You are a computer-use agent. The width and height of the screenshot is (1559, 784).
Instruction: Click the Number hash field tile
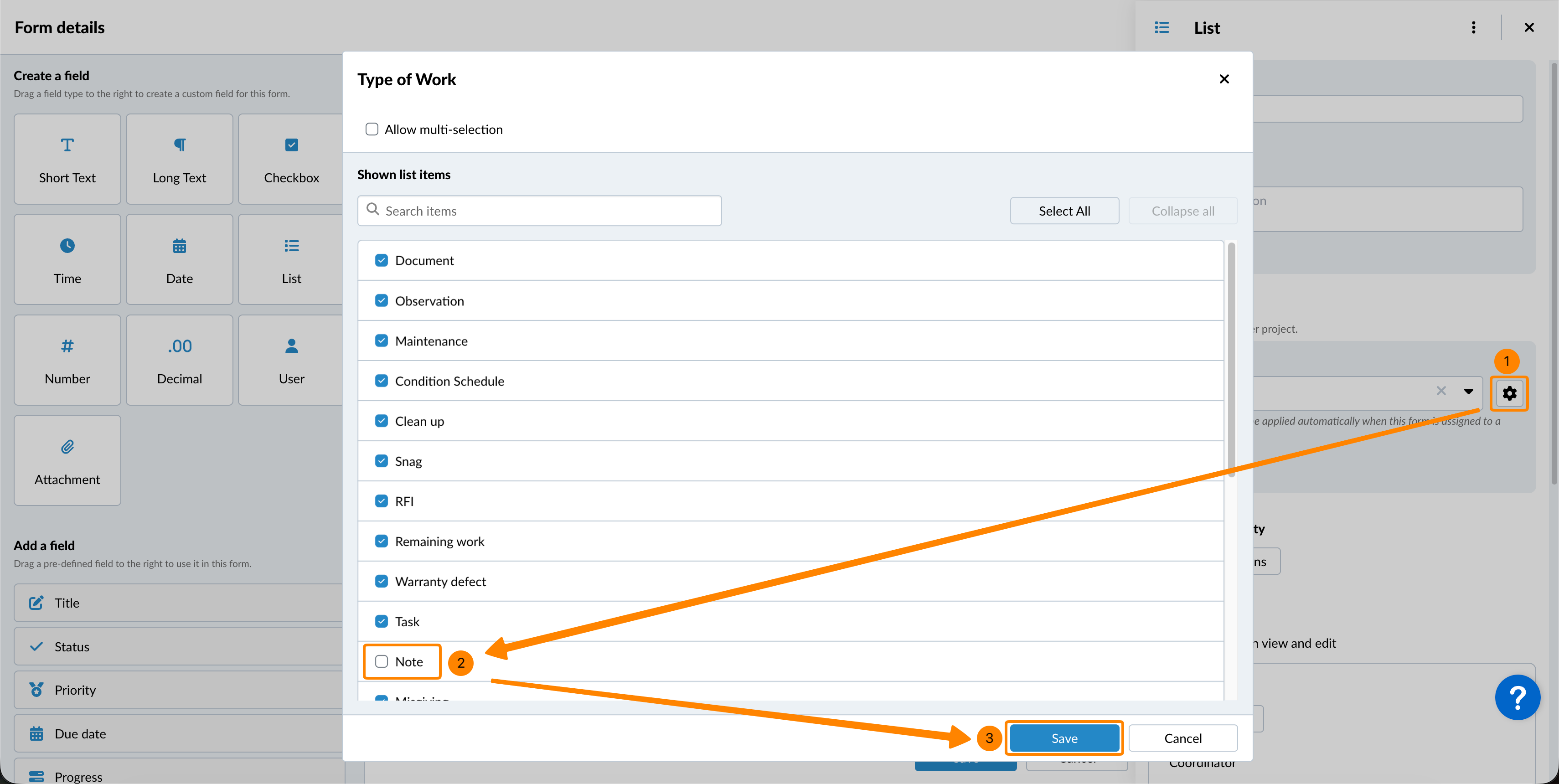[67, 360]
